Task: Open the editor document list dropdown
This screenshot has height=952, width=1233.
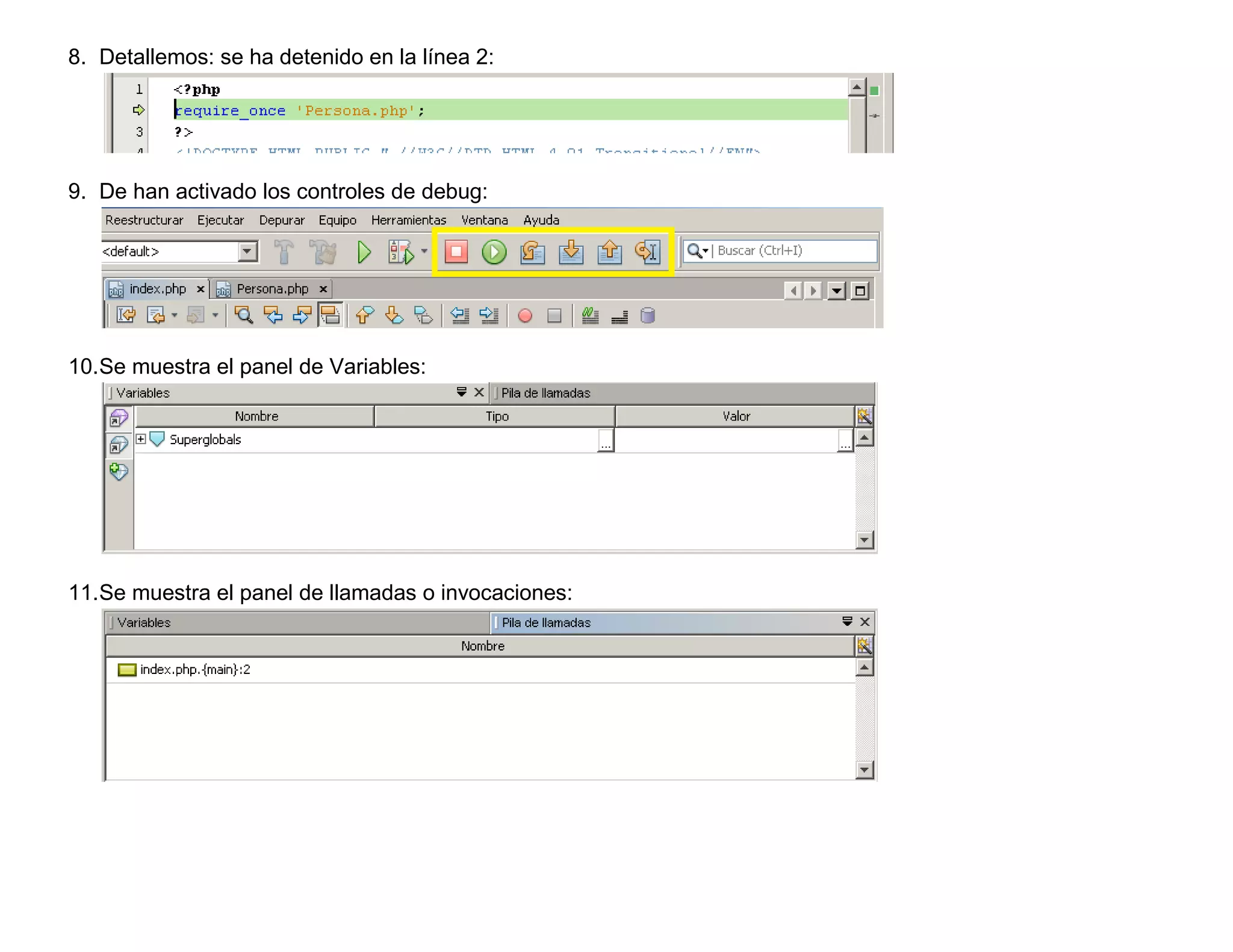Action: coord(836,291)
